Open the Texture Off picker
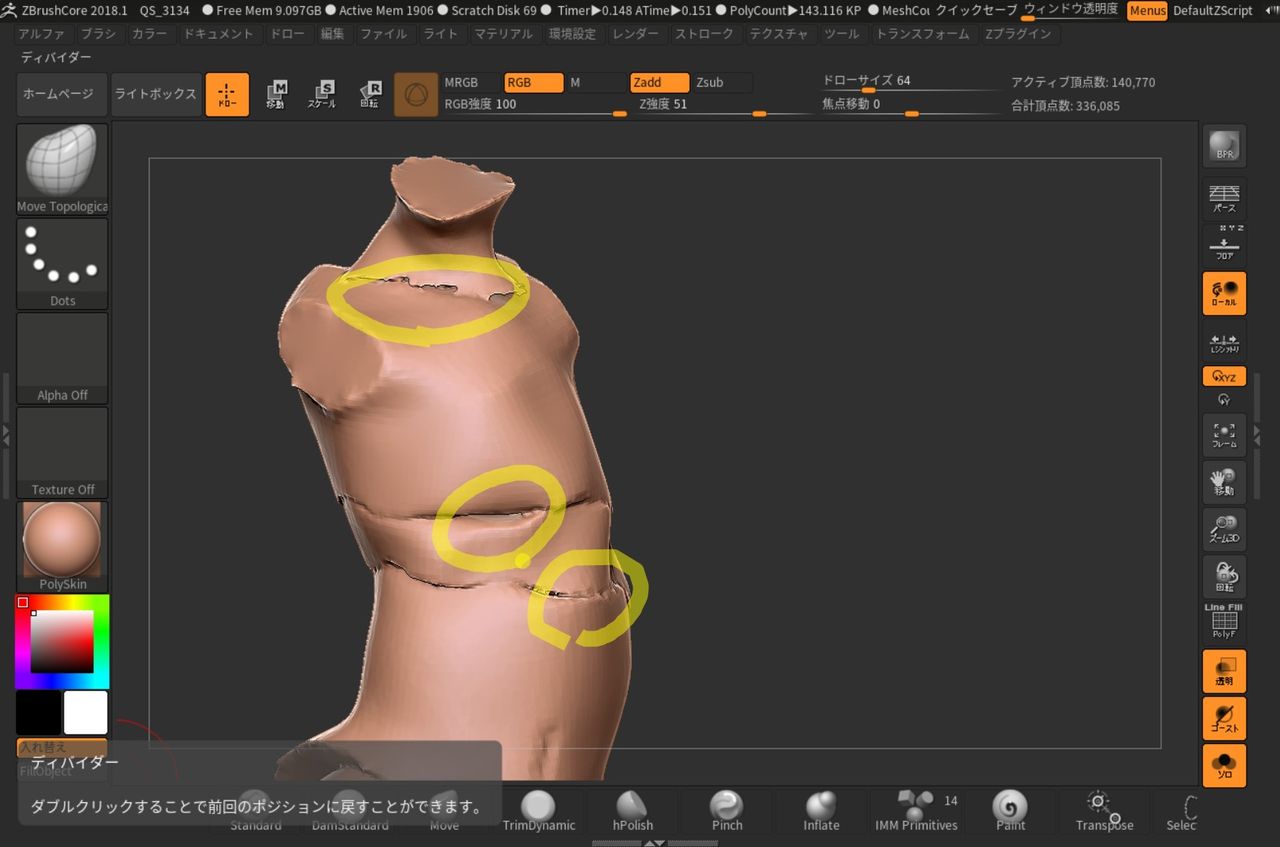The image size is (1280, 847). [x=62, y=452]
